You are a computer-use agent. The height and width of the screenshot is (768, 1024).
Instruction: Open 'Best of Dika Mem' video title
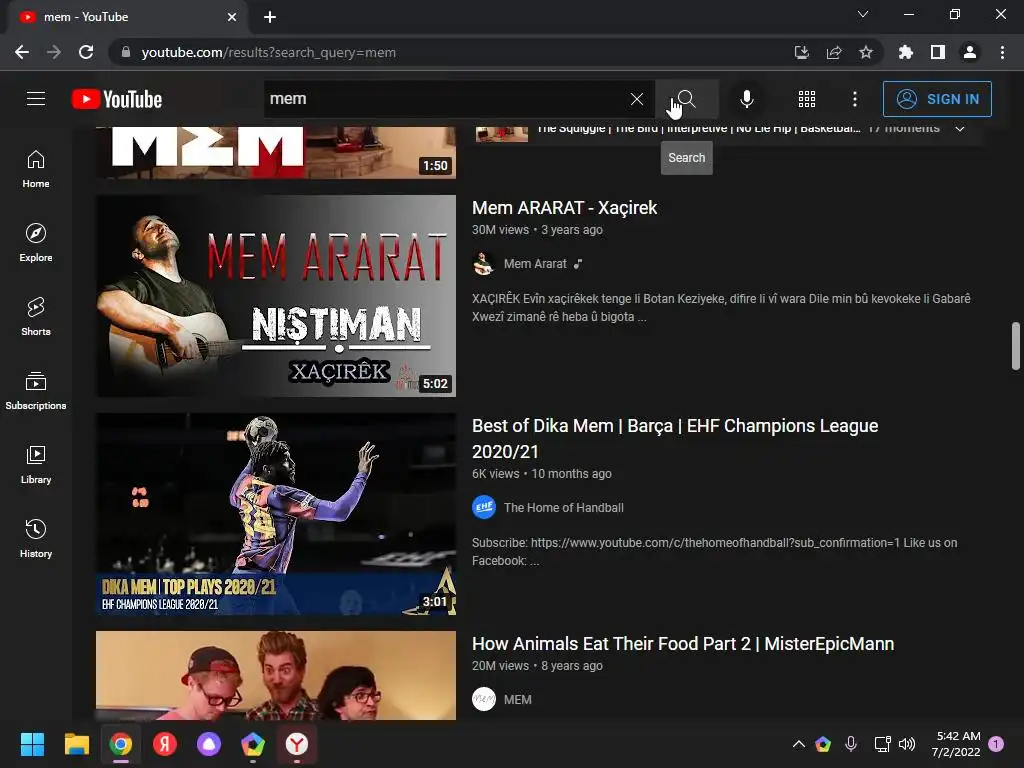click(675, 438)
